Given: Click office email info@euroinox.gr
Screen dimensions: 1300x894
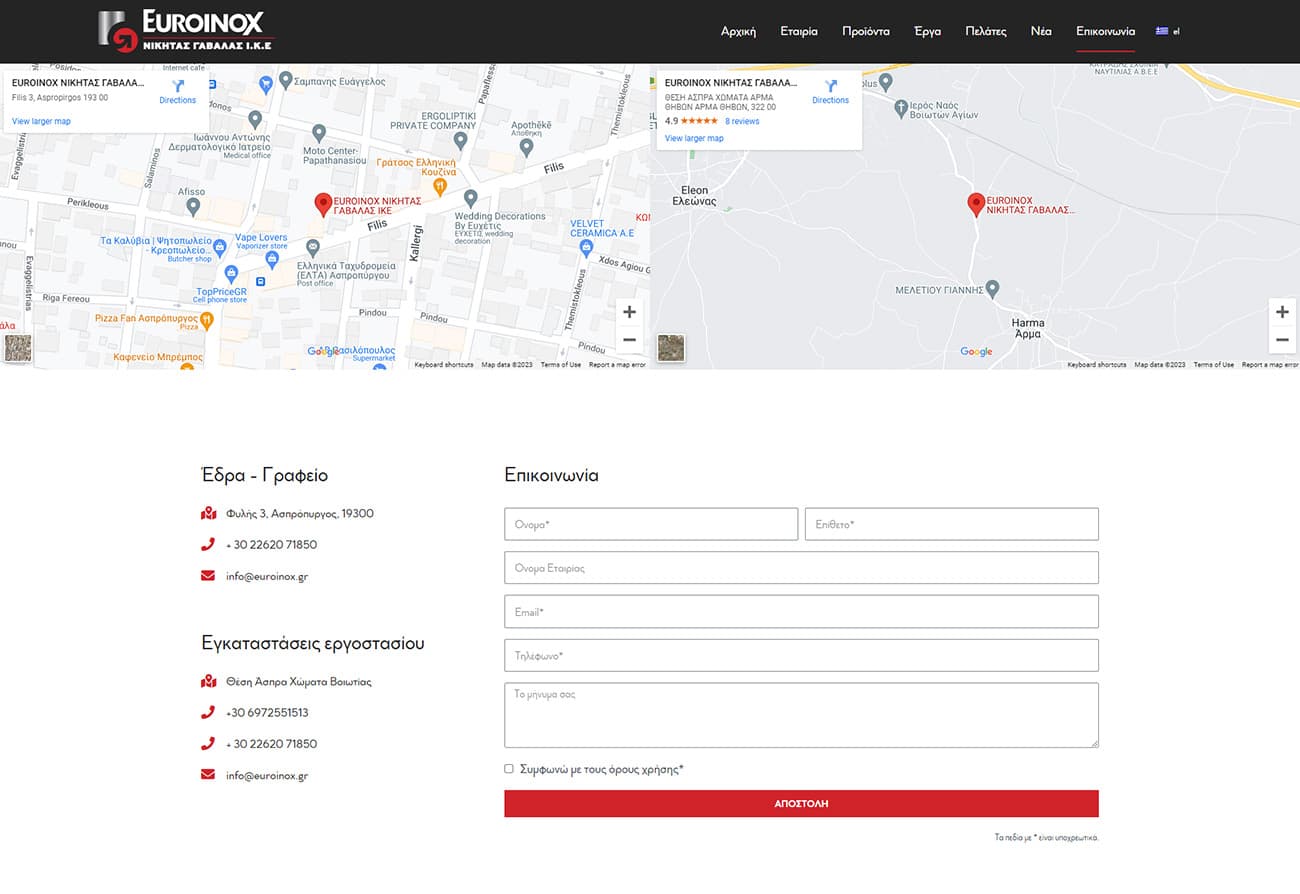Looking at the screenshot, I should pos(267,576).
